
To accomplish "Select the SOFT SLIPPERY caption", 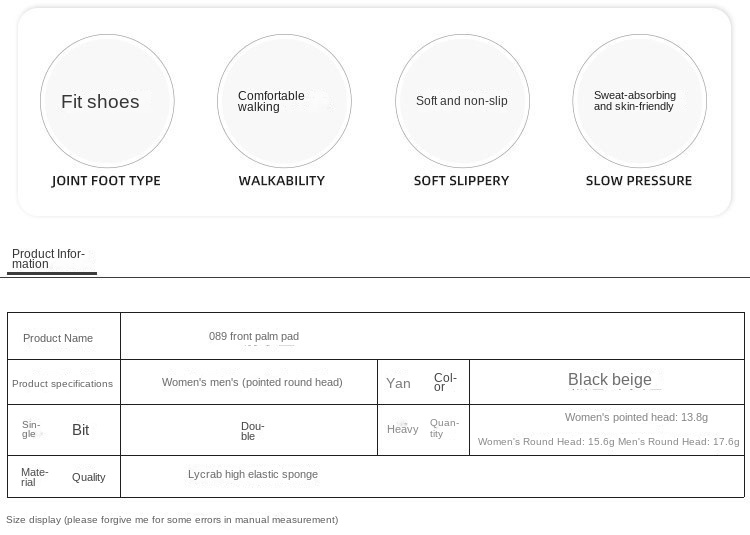I will (461, 181).
